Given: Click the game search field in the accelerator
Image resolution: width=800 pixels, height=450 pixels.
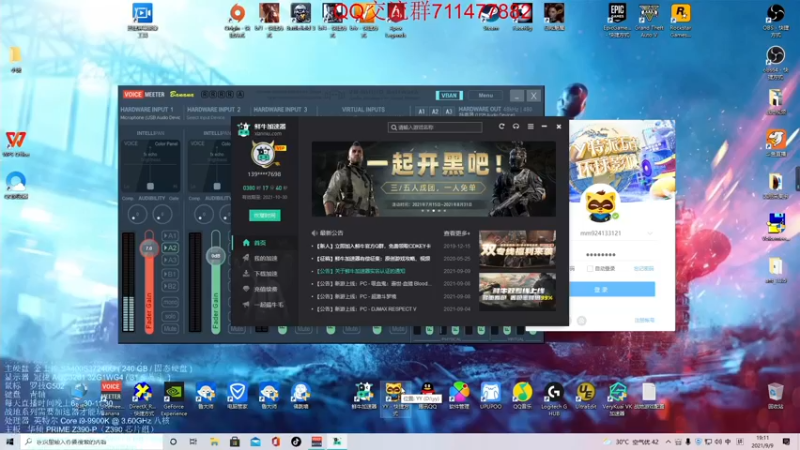Looking at the screenshot, I should [x=435, y=127].
